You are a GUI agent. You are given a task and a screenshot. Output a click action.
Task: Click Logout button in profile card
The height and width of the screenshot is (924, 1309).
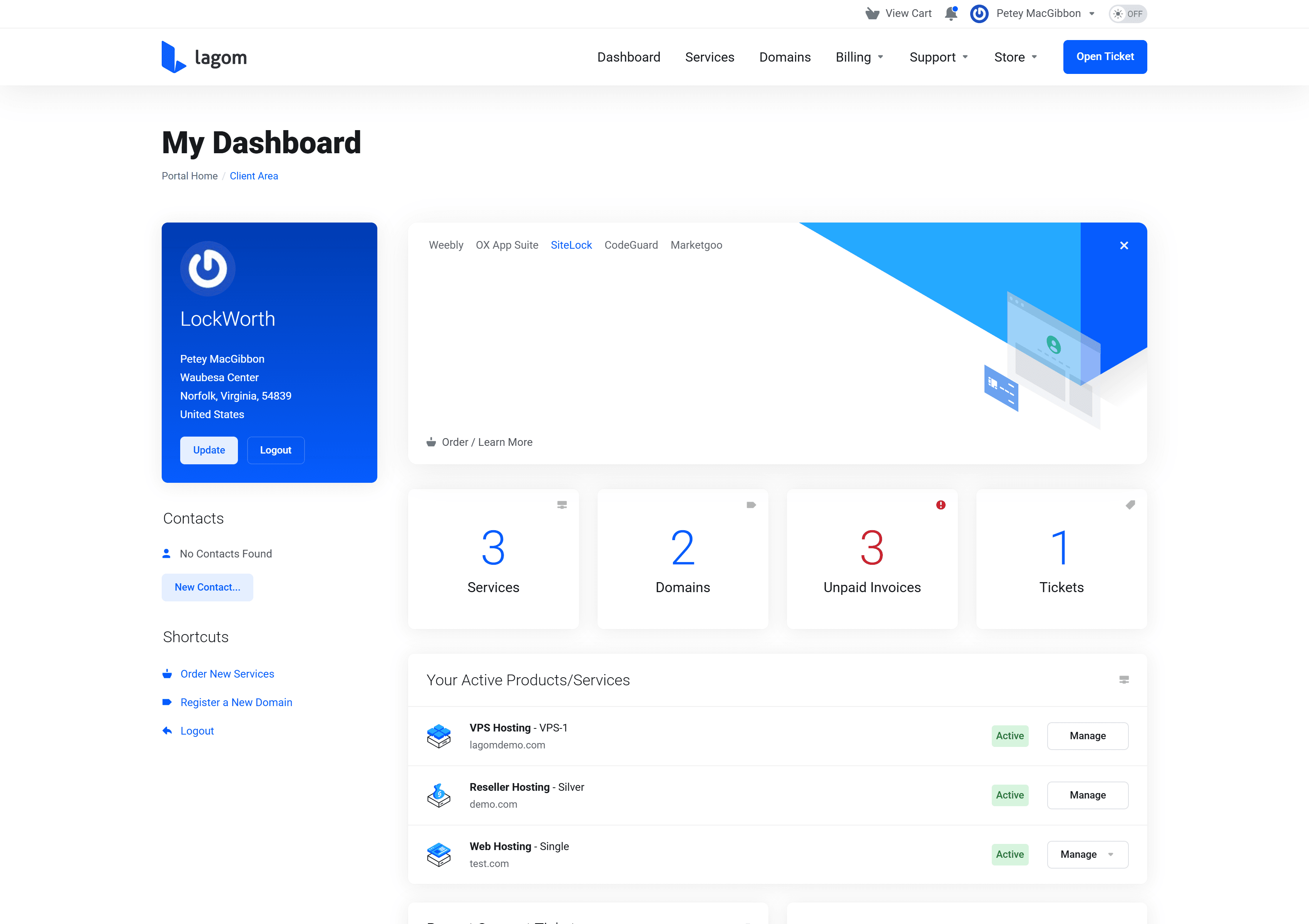(x=275, y=450)
